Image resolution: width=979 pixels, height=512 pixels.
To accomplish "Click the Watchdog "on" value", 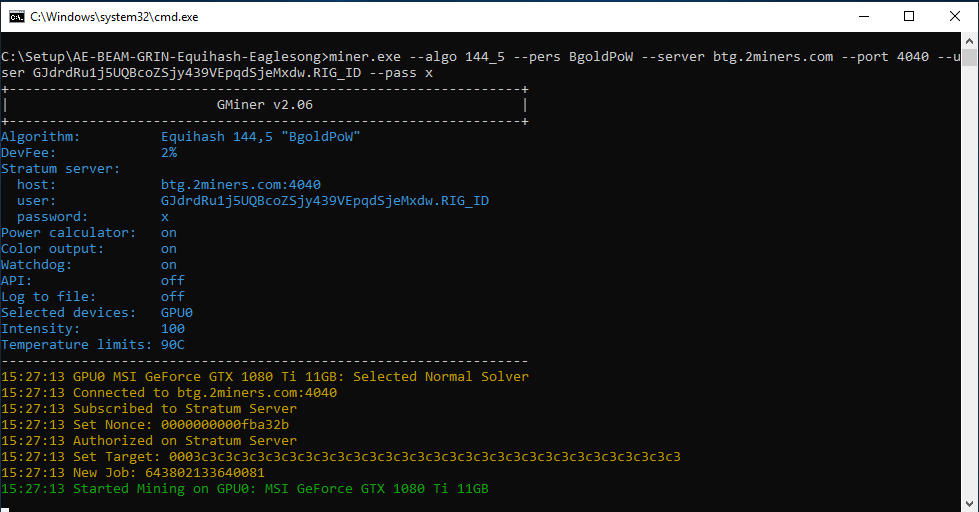I will tap(169, 265).
